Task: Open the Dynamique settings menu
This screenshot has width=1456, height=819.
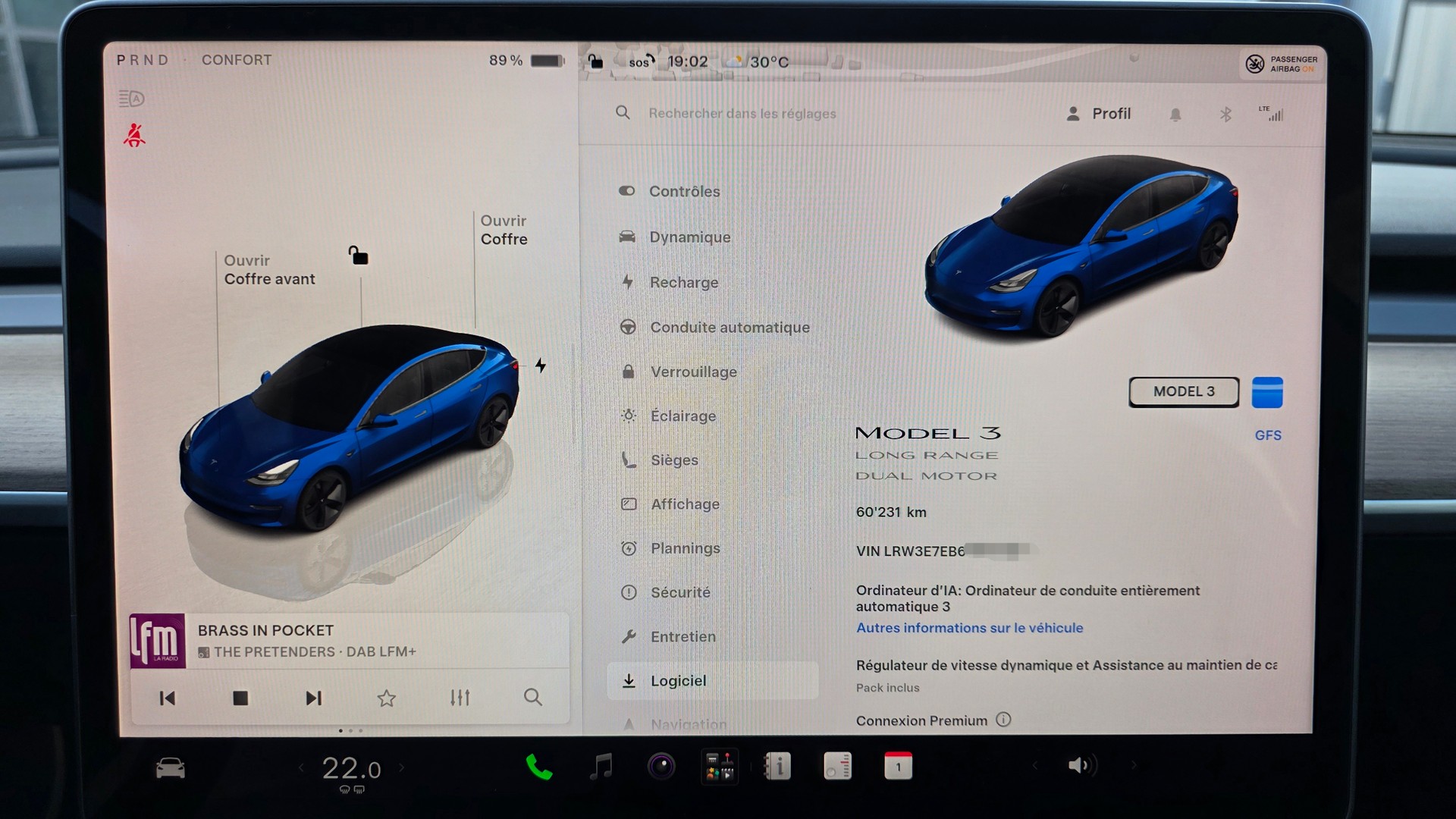Action: (x=675, y=237)
